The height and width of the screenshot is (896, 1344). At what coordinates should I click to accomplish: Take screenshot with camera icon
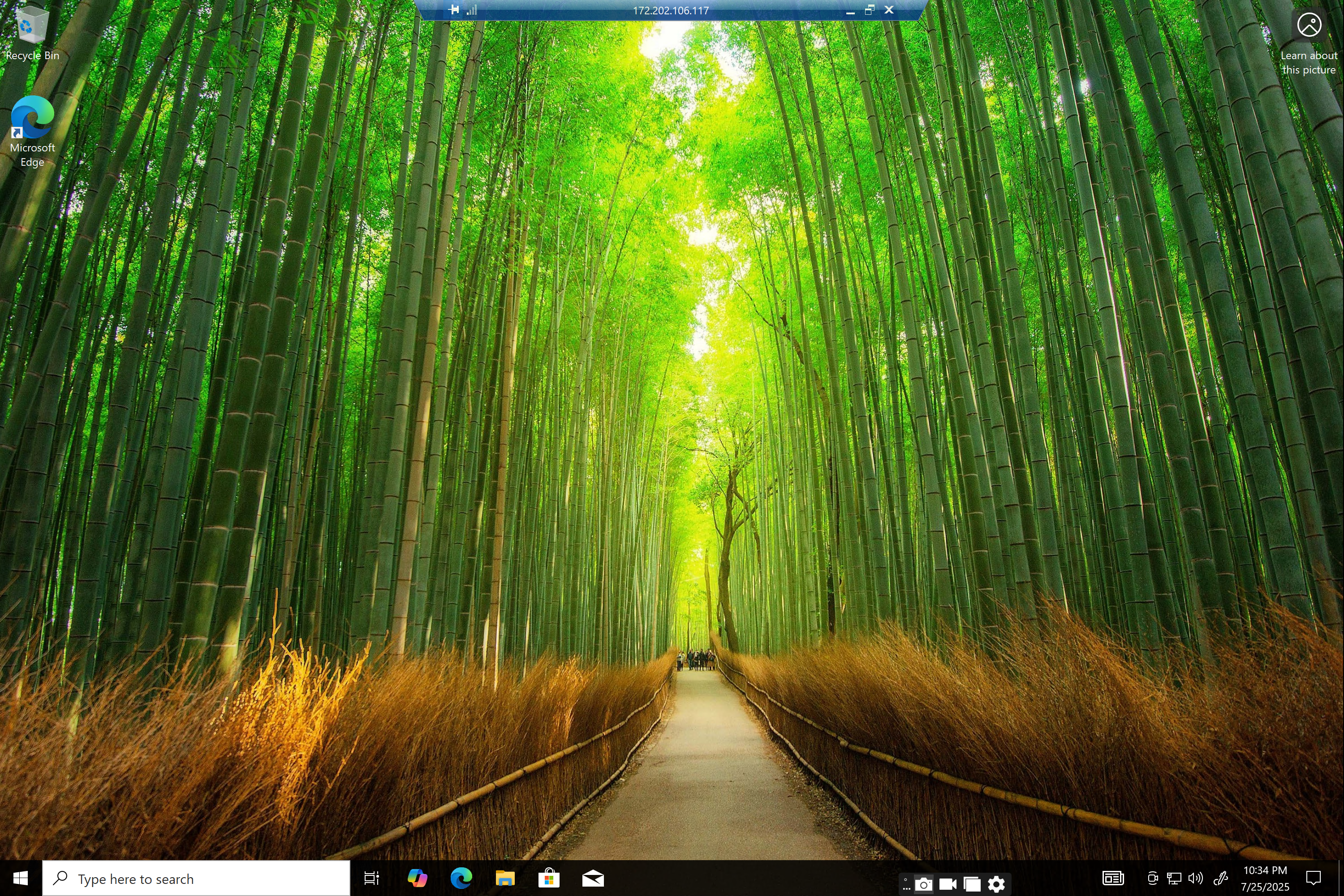point(923,884)
